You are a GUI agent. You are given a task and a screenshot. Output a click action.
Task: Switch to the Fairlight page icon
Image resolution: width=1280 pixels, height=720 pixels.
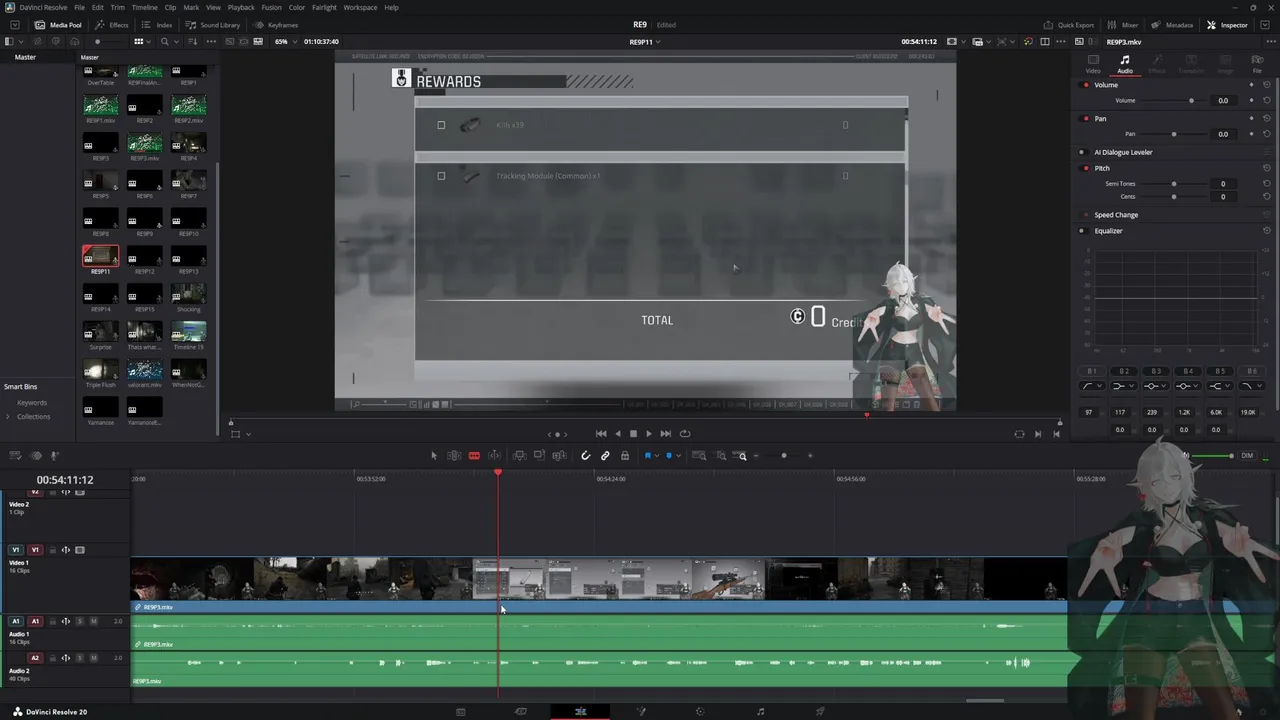(760, 712)
